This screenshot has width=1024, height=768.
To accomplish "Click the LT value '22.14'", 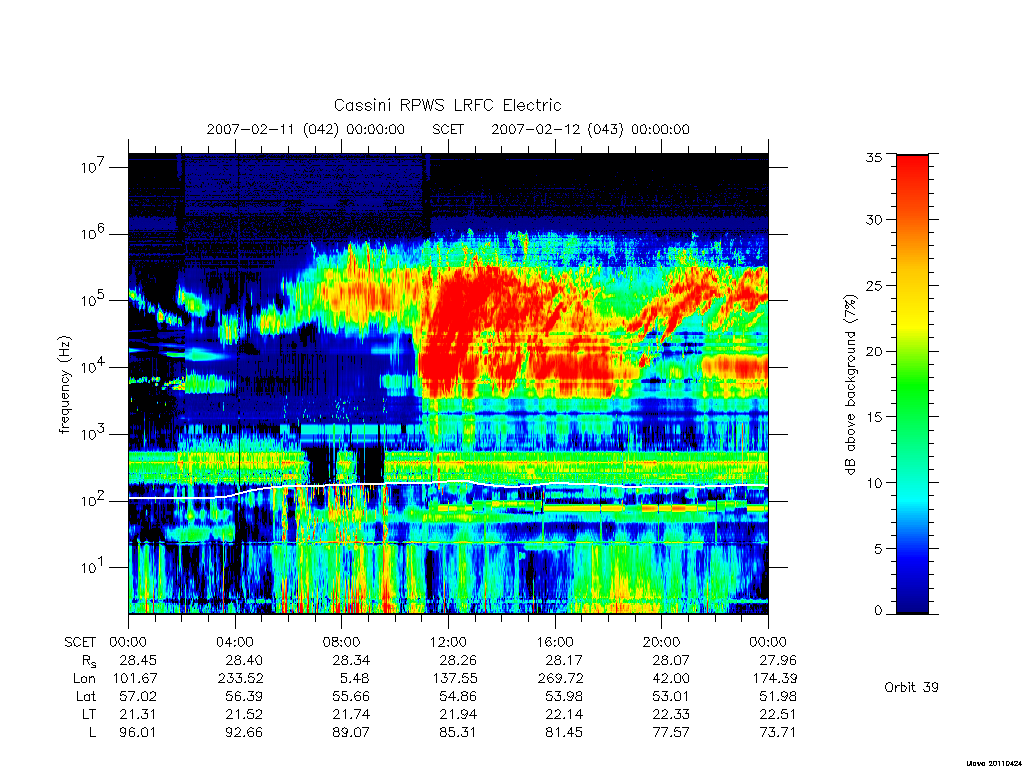I will point(564,714).
